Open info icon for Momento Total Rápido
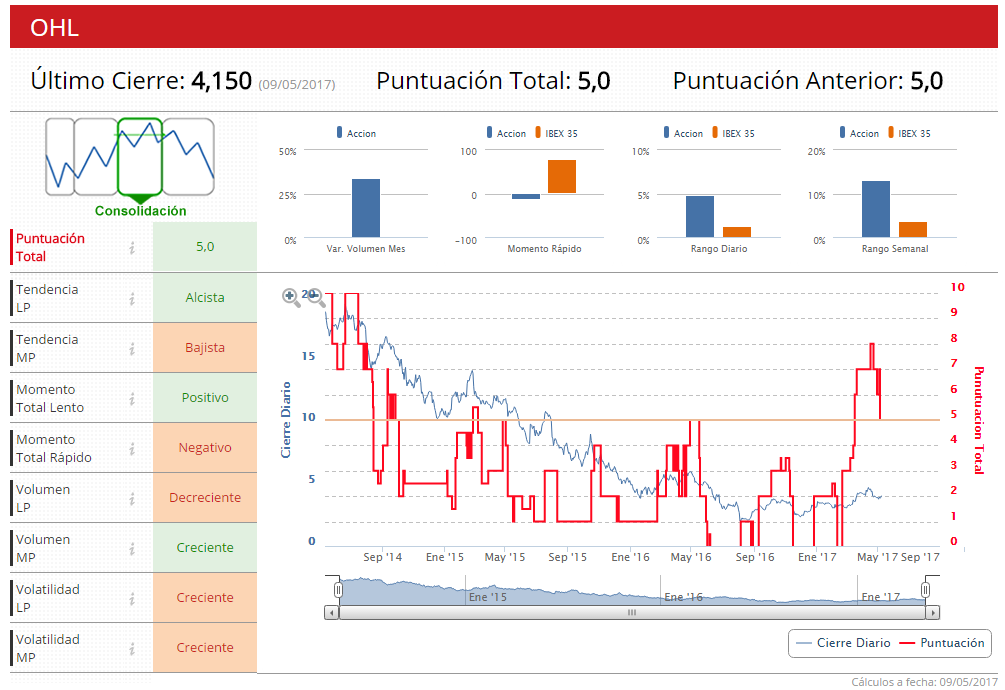1005x690 pixels. coord(132,448)
